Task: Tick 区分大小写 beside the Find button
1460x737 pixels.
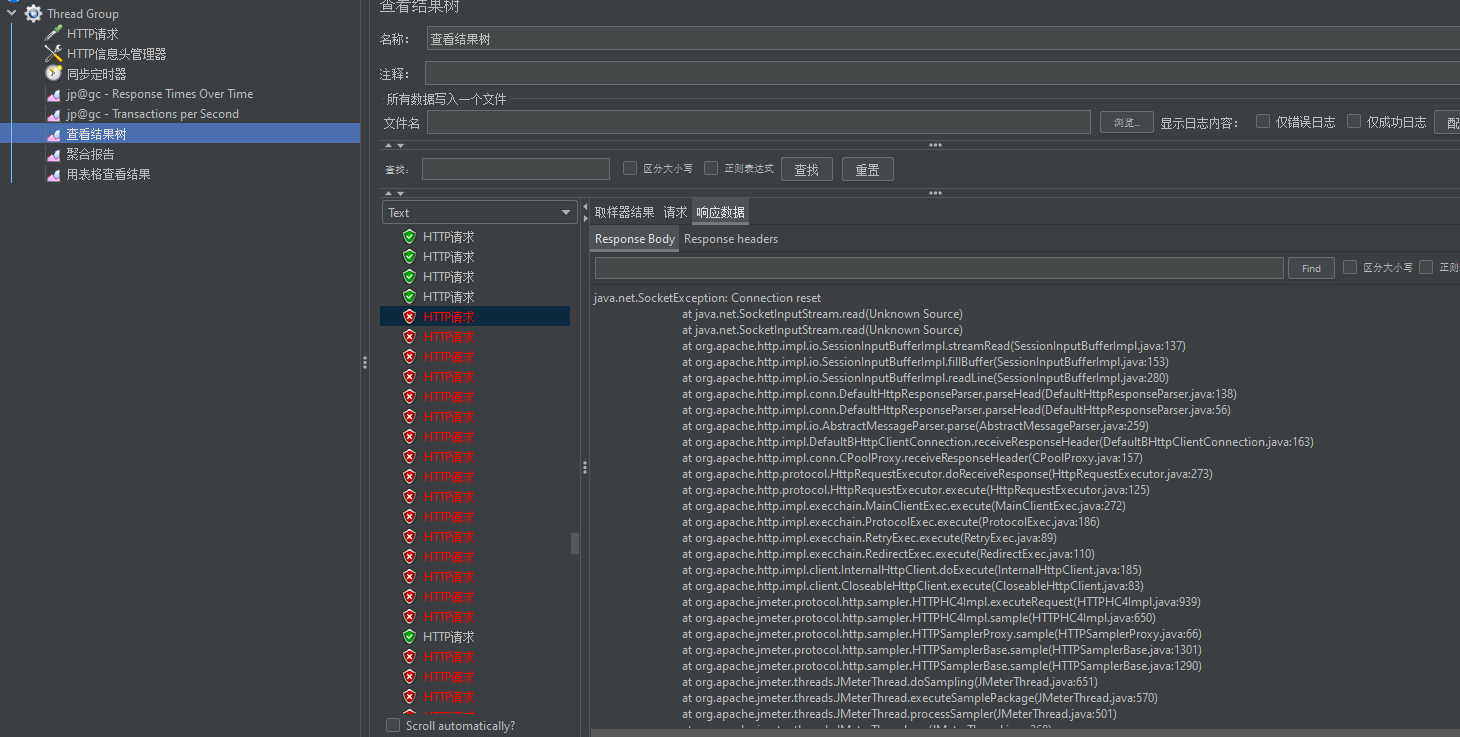Action: (x=1350, y=268)
